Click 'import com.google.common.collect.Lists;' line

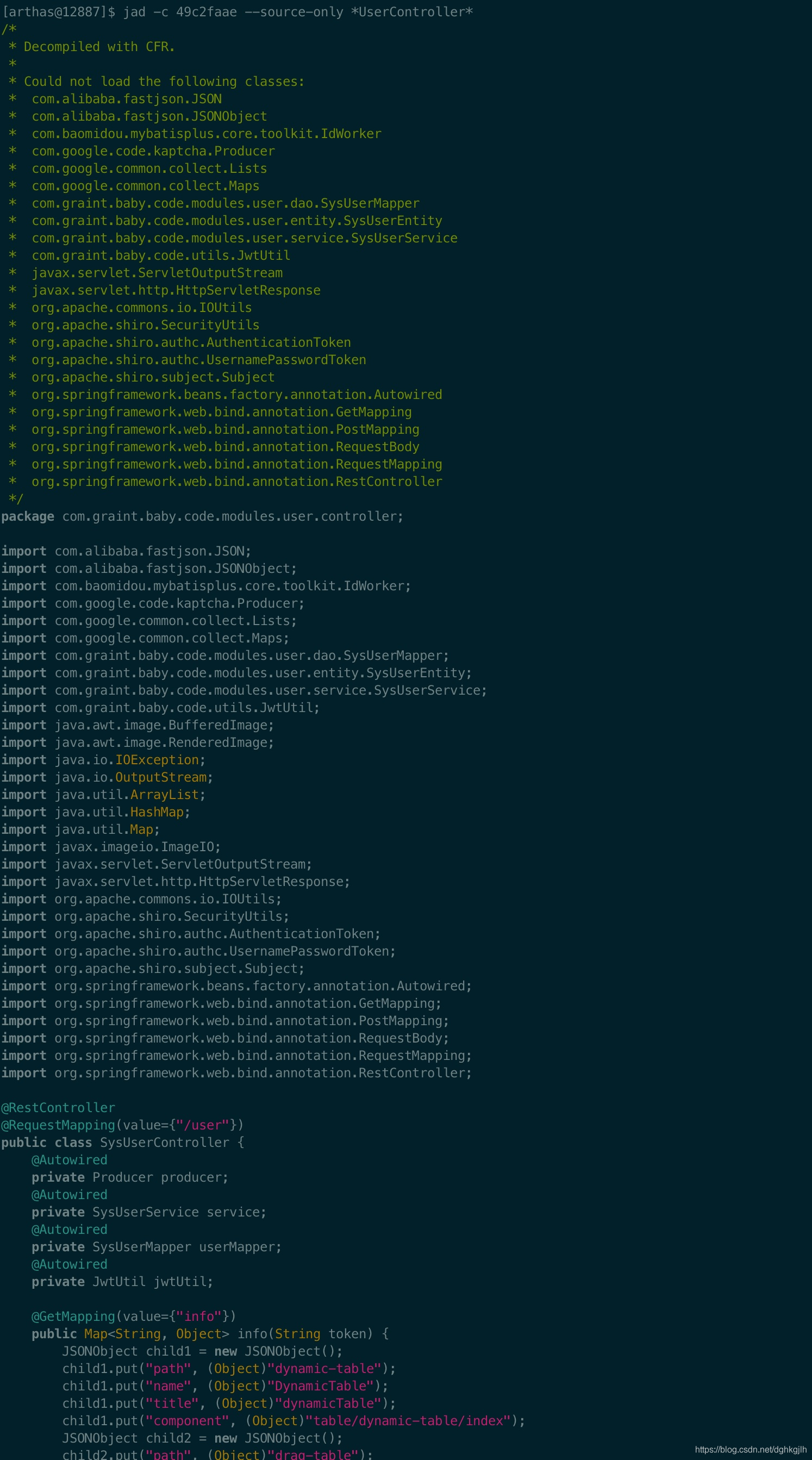pyautogui.click(x=149, y=621)
